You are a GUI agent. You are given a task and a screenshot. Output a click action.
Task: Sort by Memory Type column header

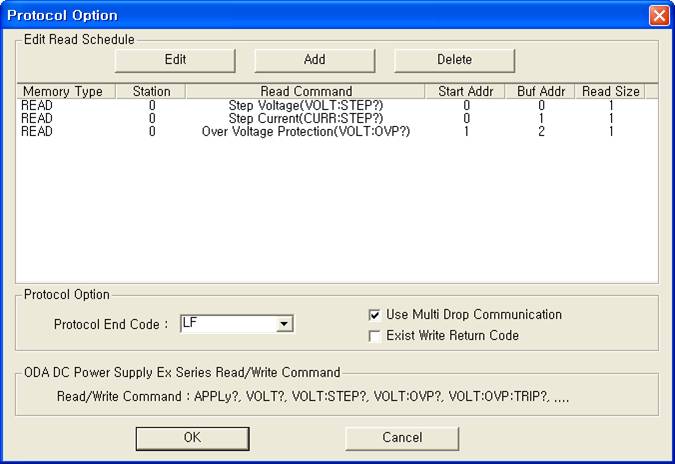pos(62,91)
